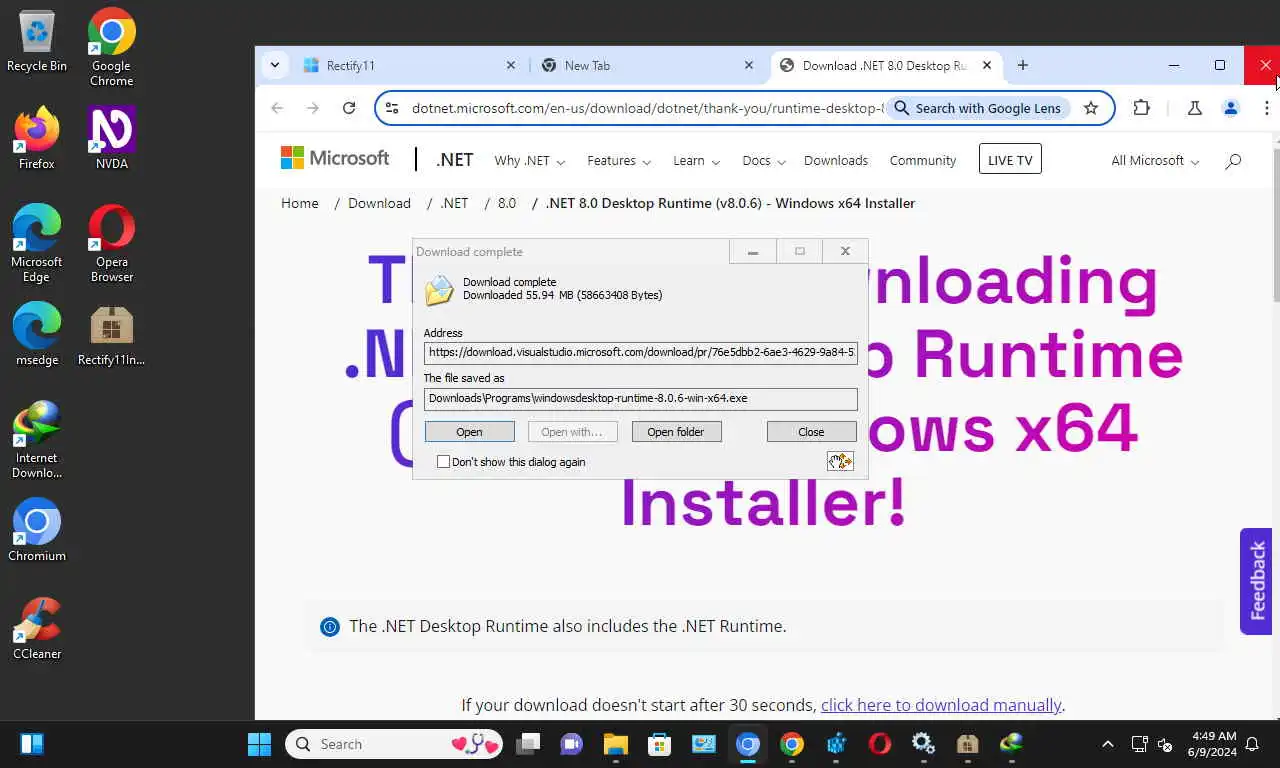
Task: Open the notifications bell in taskbar
Action: 1251,744
